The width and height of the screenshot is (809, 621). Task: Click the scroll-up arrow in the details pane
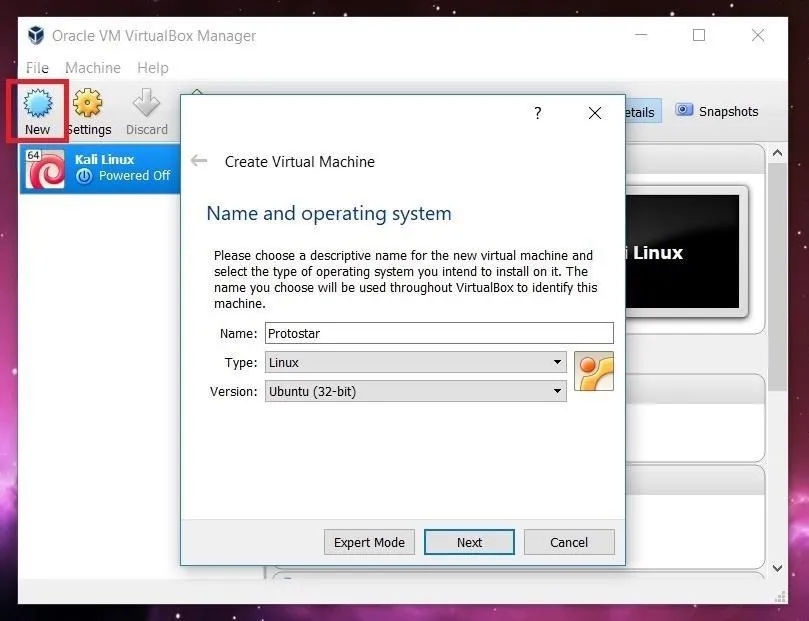(x=777, y=153)
